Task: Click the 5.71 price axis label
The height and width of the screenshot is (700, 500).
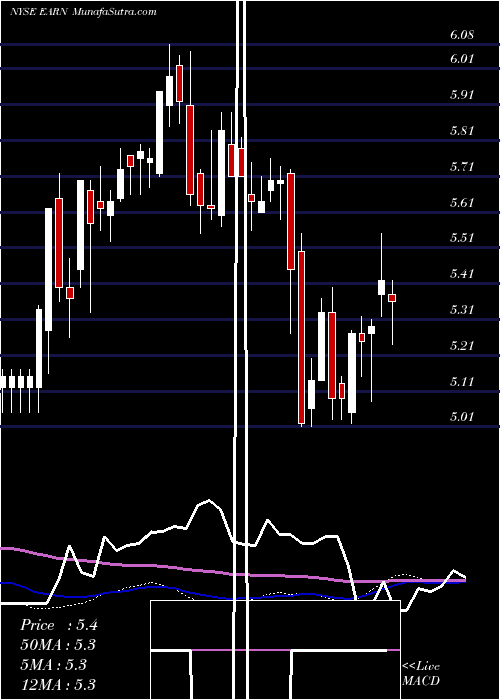Action: pyautogui.click(x=462, y=167)
